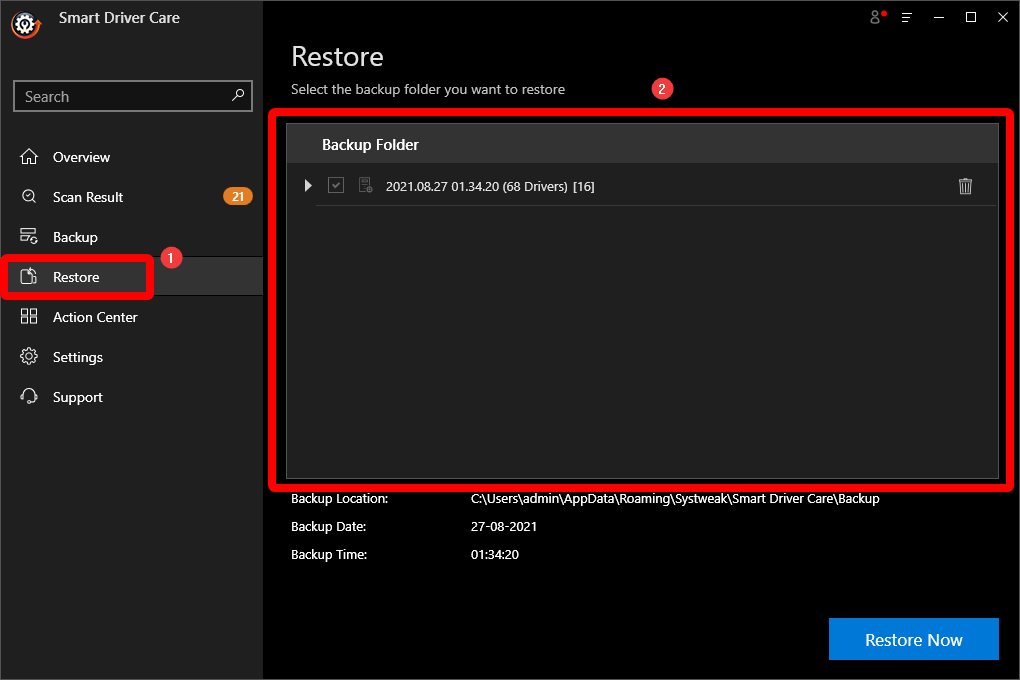Image resolution: width=1020 pixels, height=680 pixels.
Task: Expand the 2021.08.27 backup folder
Action: pyautogui.click(x=308, y=185)
